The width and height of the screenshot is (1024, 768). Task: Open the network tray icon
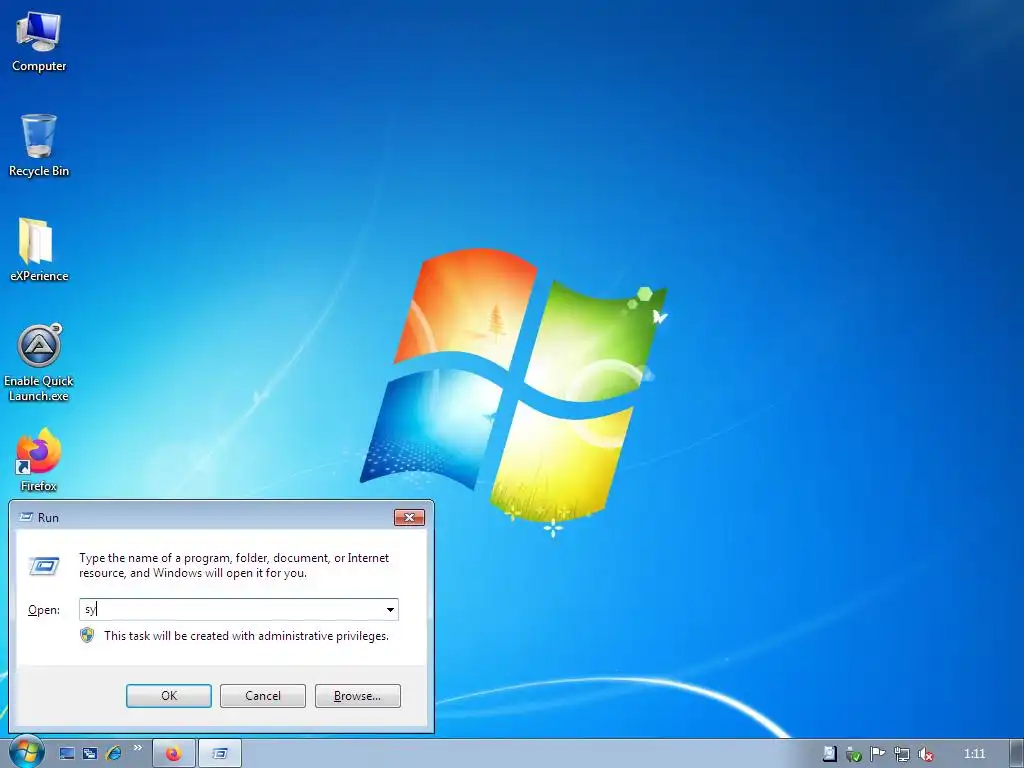(902, 754)
